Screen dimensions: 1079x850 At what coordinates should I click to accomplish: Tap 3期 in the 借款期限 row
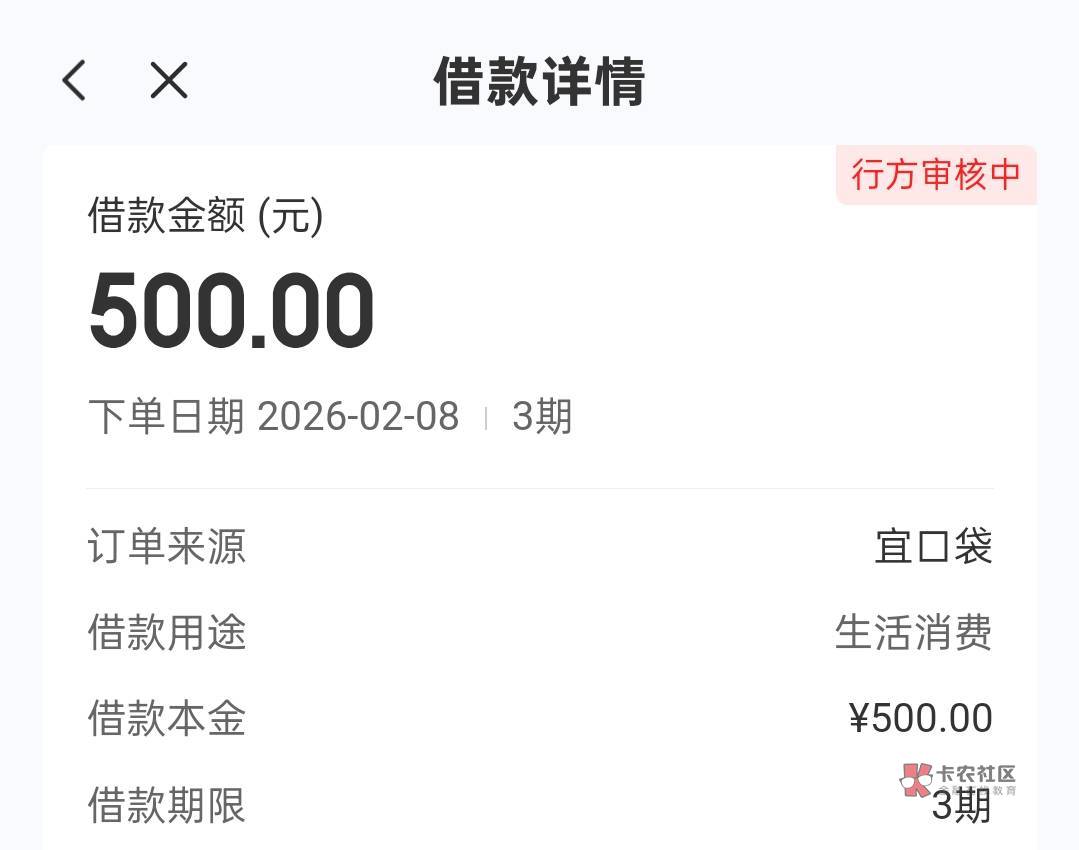click(x=961, y=808)
